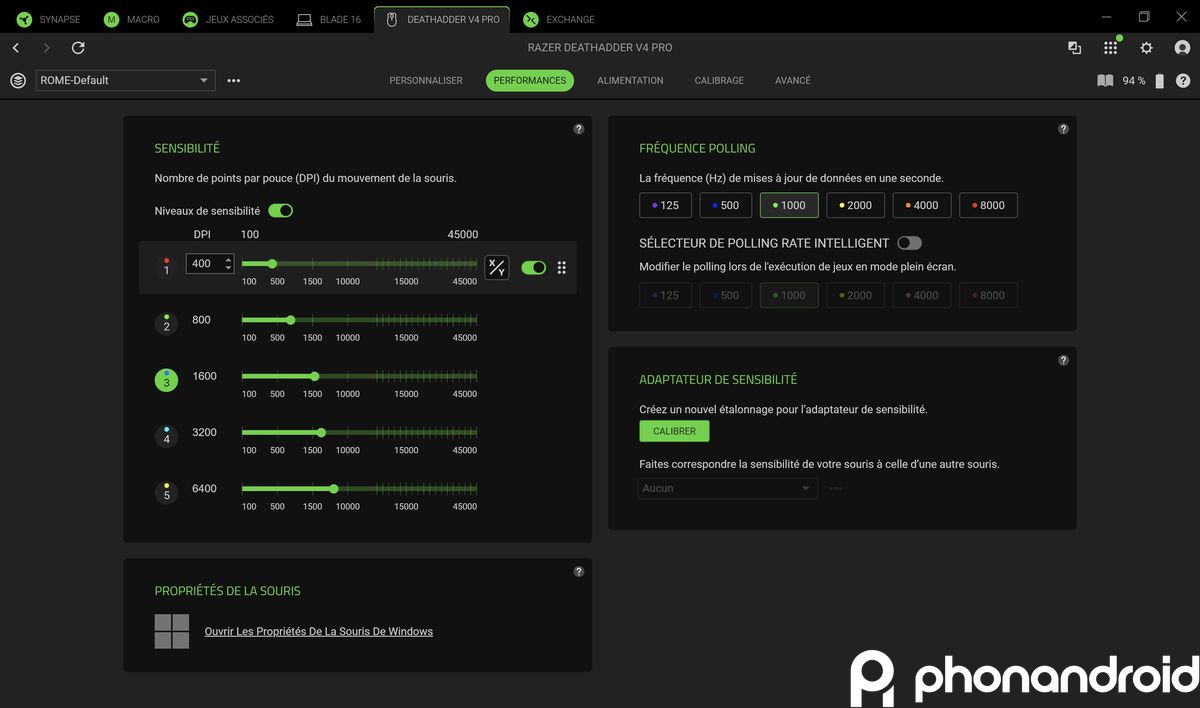Expand the ROME-Default profile dropdown

click(125, 80)
